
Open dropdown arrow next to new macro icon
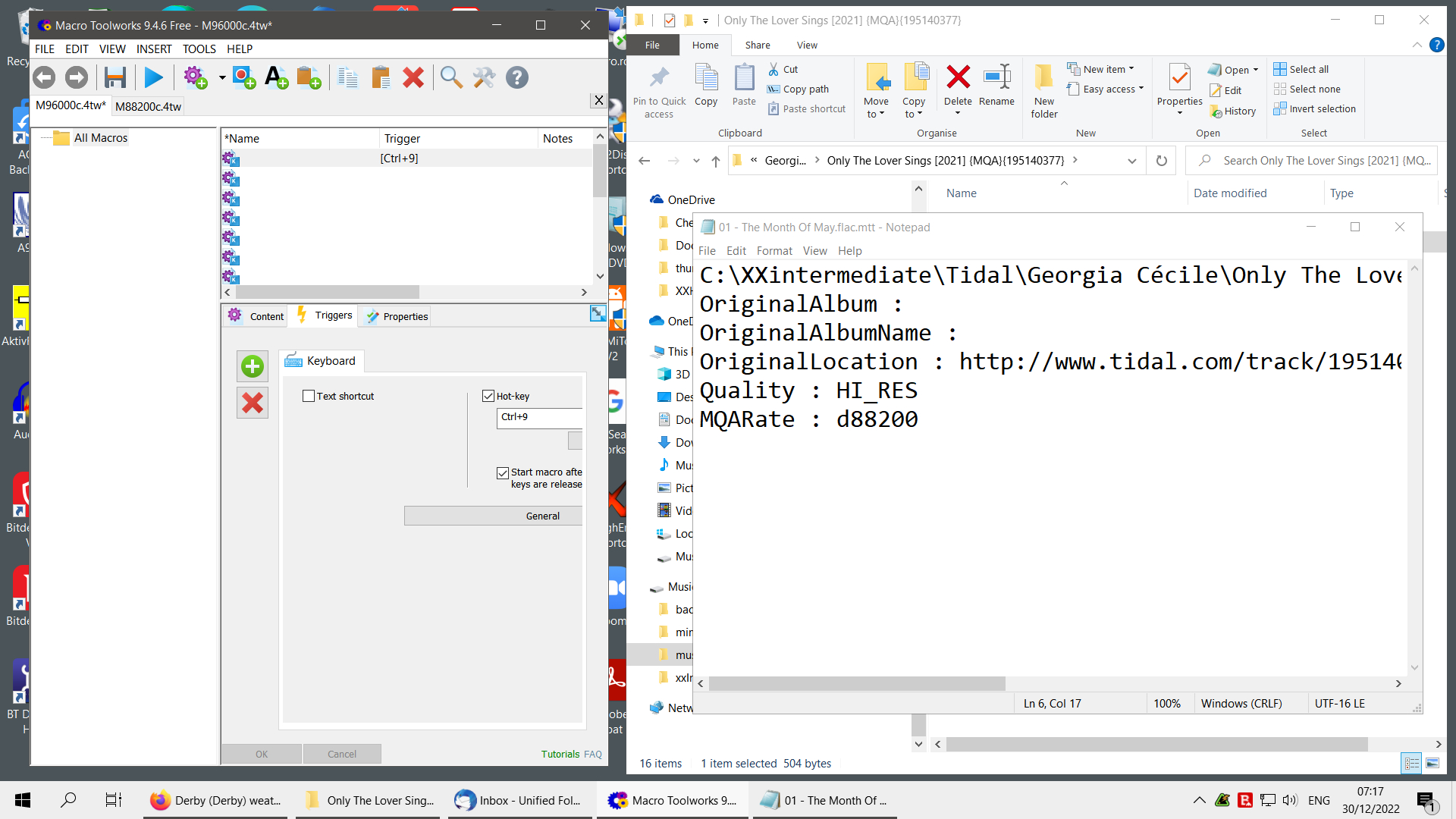[x=222, y=77]
